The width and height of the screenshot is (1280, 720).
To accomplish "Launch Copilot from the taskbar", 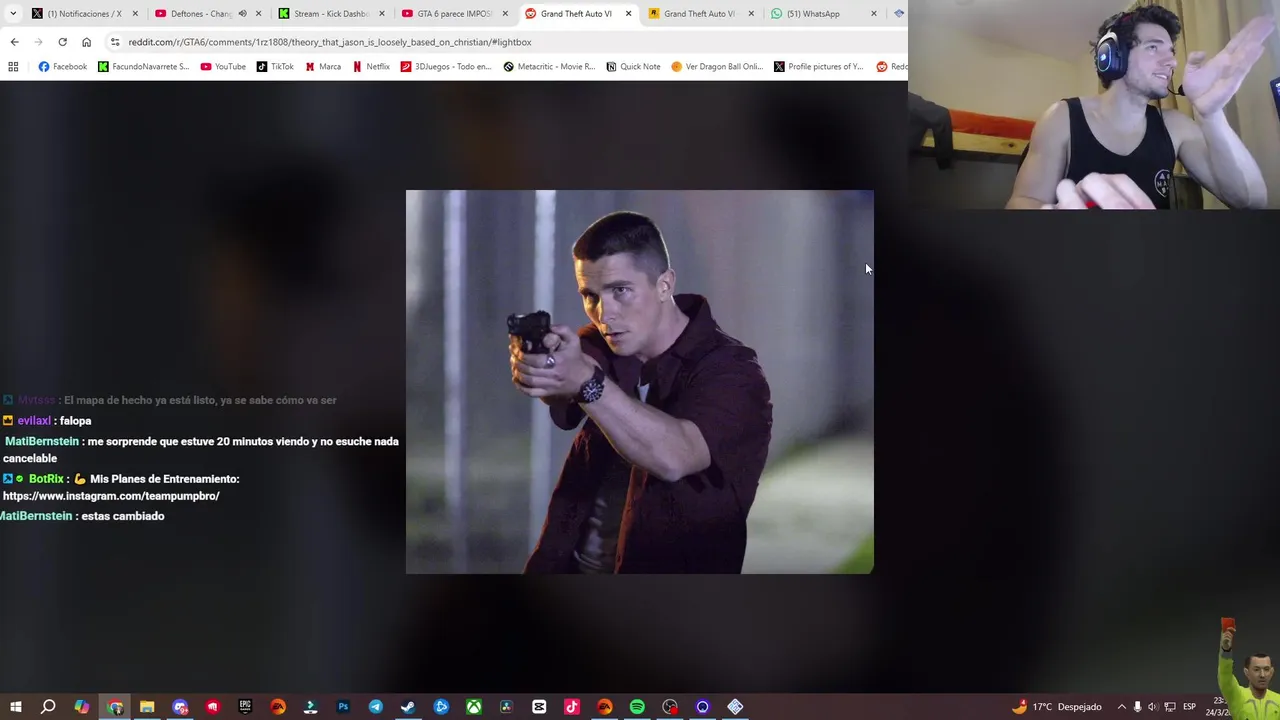I will [x=82, y=707].
